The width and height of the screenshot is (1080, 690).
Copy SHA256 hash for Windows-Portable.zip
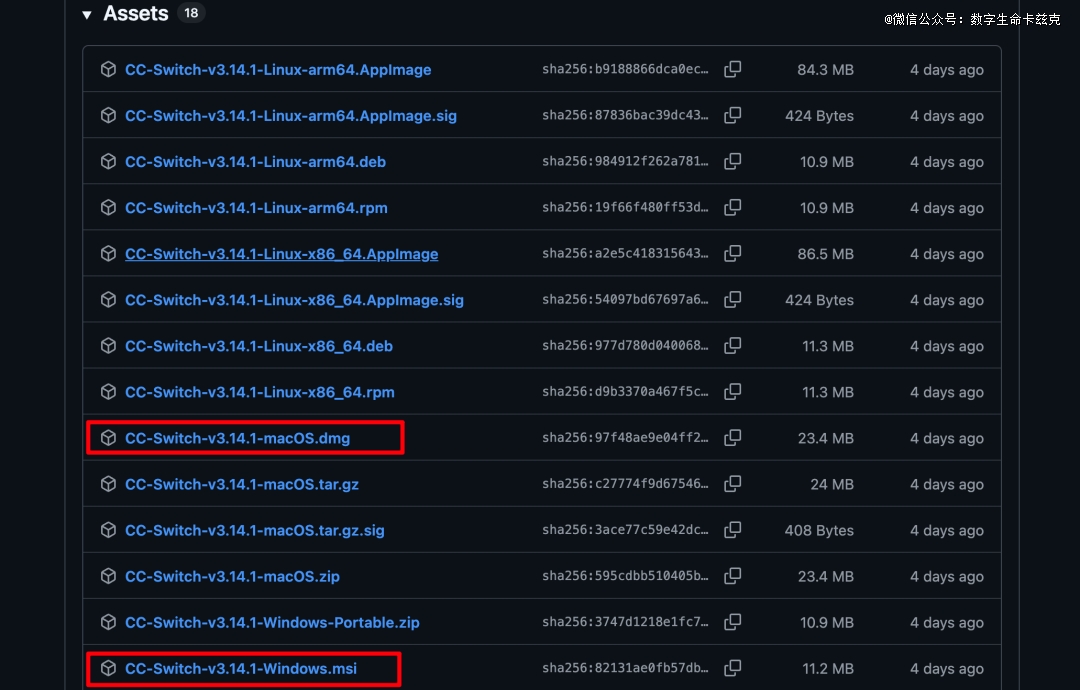pyautogui.click(x=733, y=621)
